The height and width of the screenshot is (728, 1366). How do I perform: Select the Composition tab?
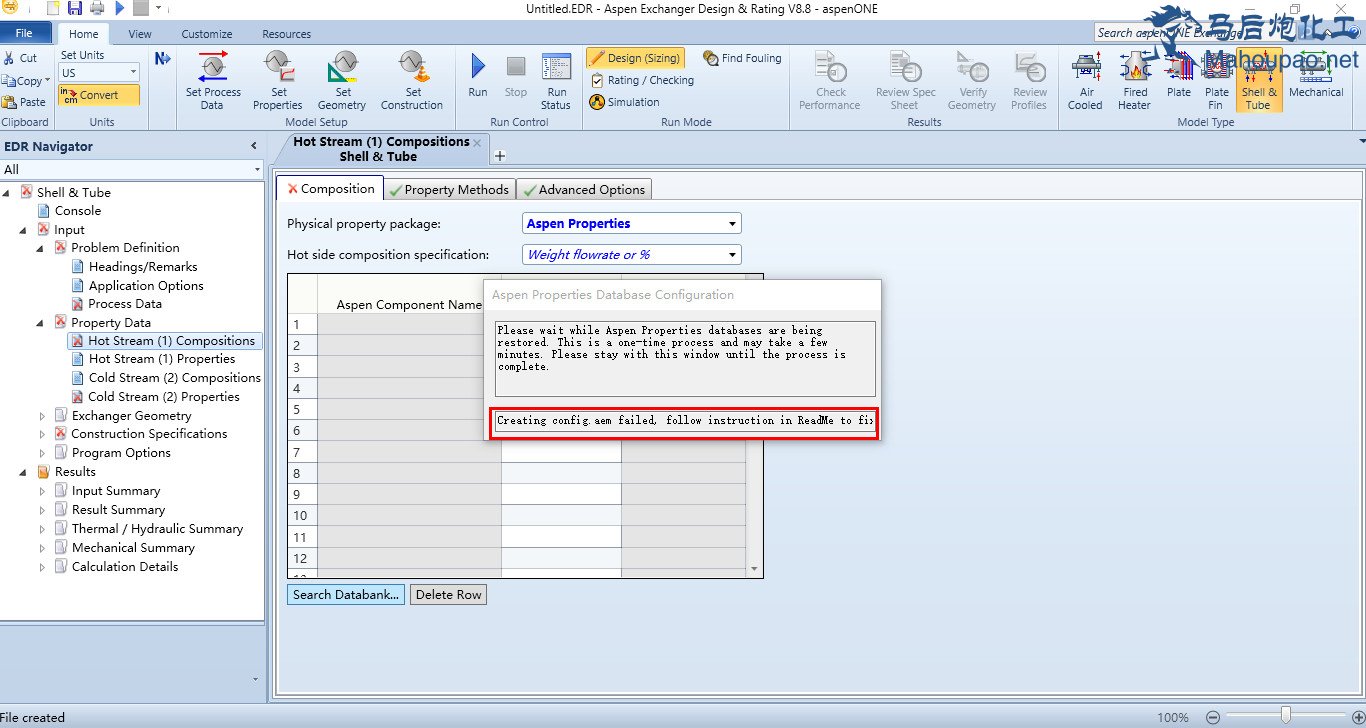(330, 188)
